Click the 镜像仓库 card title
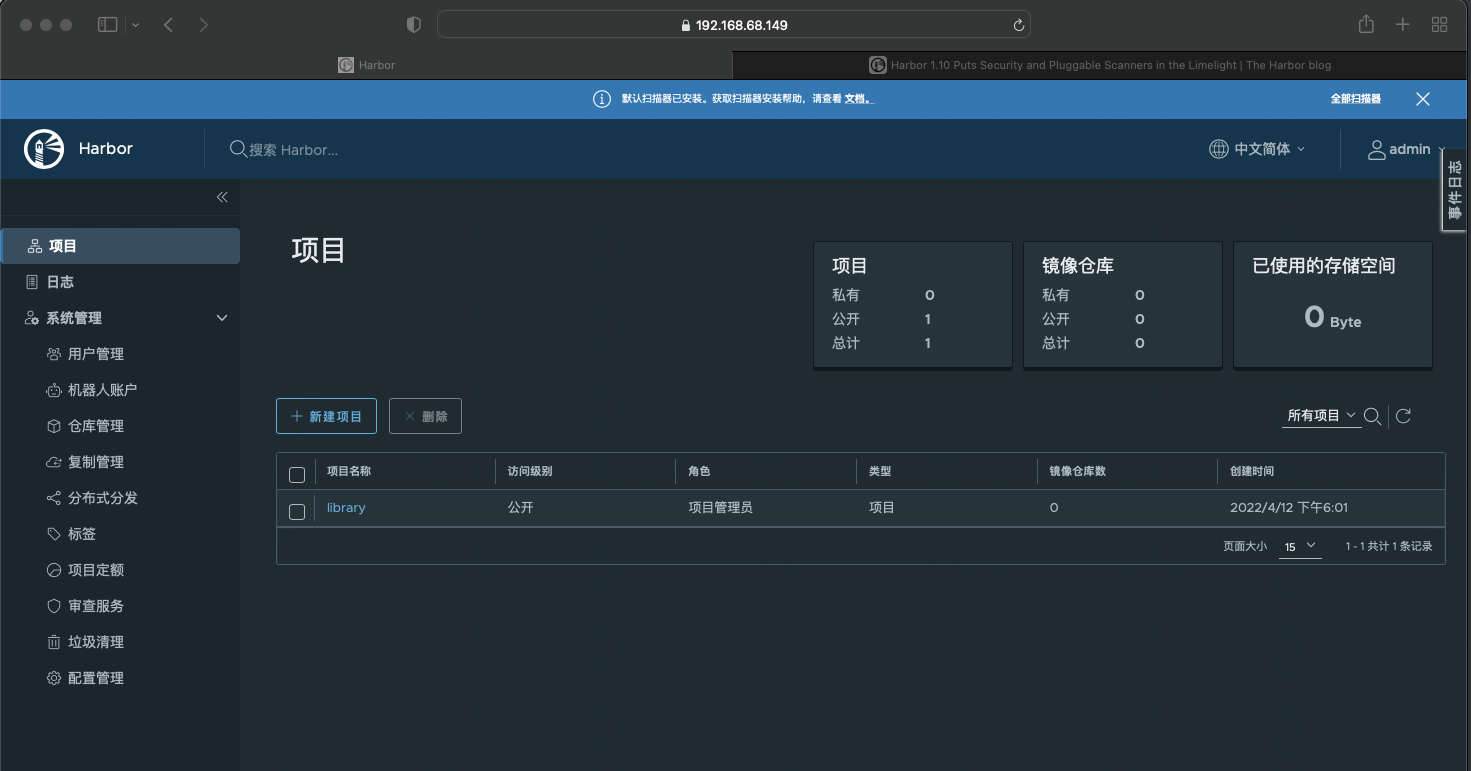This screenshot has width=1471, height=771. pyautogui.click(x=1078, y=266)
